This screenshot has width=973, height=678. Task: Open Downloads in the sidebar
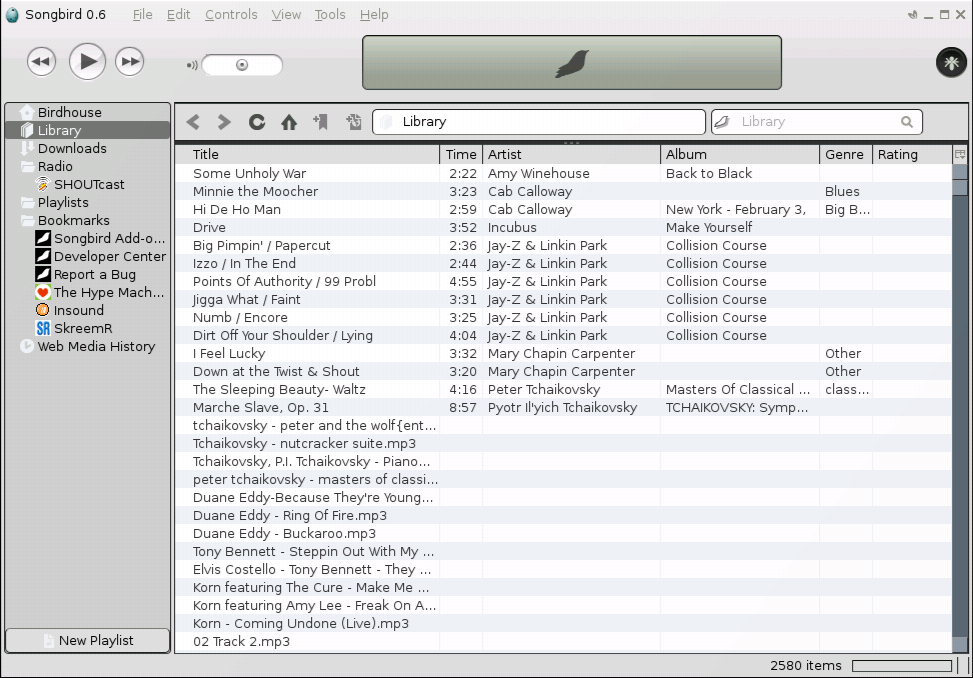point(87,148)
